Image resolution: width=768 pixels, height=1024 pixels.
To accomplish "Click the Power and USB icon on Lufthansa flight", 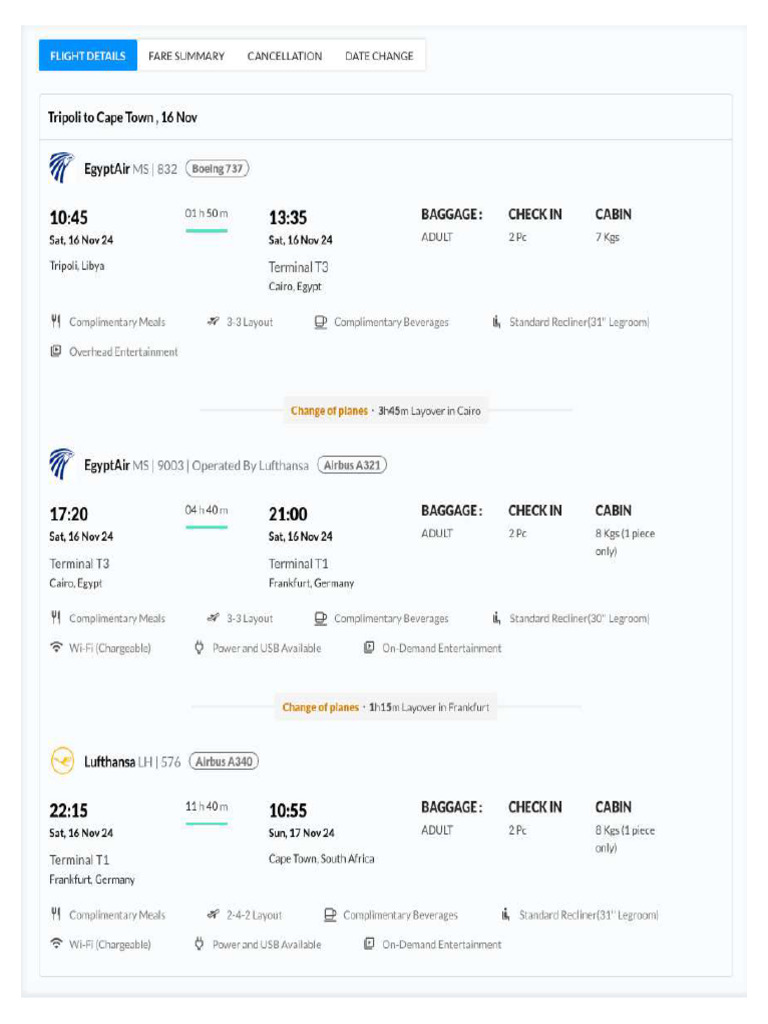I will (x=199, y=944).
